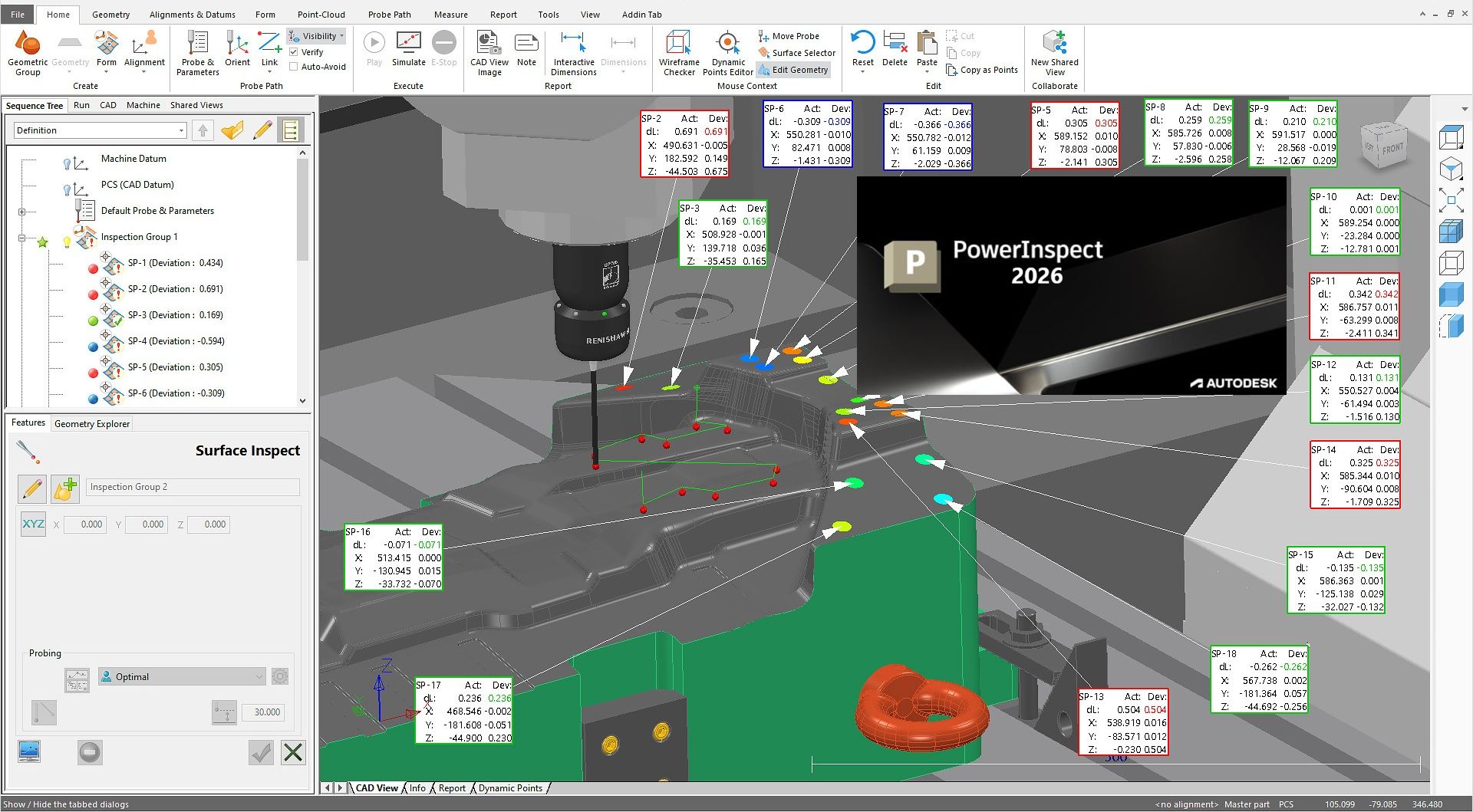
Task: Open the Dynamic Points Editor
Action: (727, 44)
